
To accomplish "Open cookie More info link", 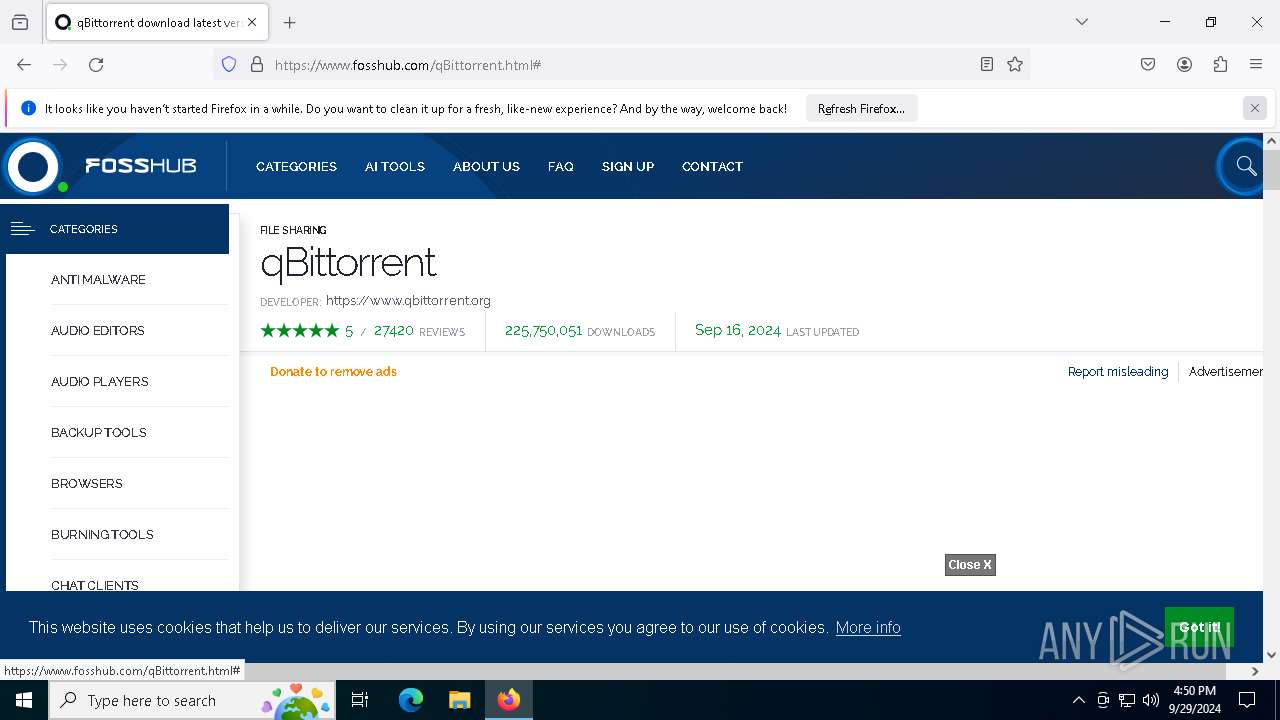I will tap(868, 628).
